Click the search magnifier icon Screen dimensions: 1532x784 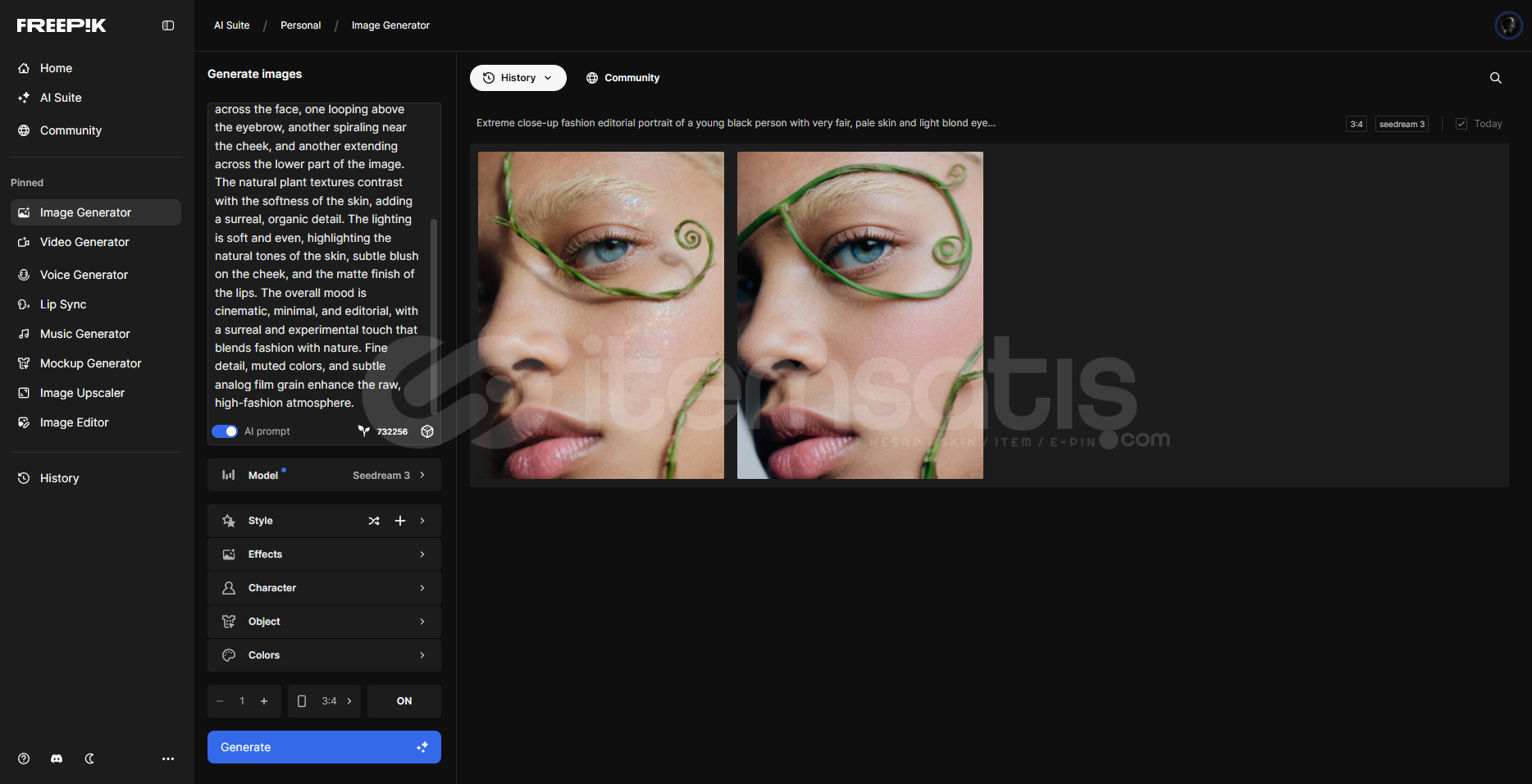(1495, 78)
